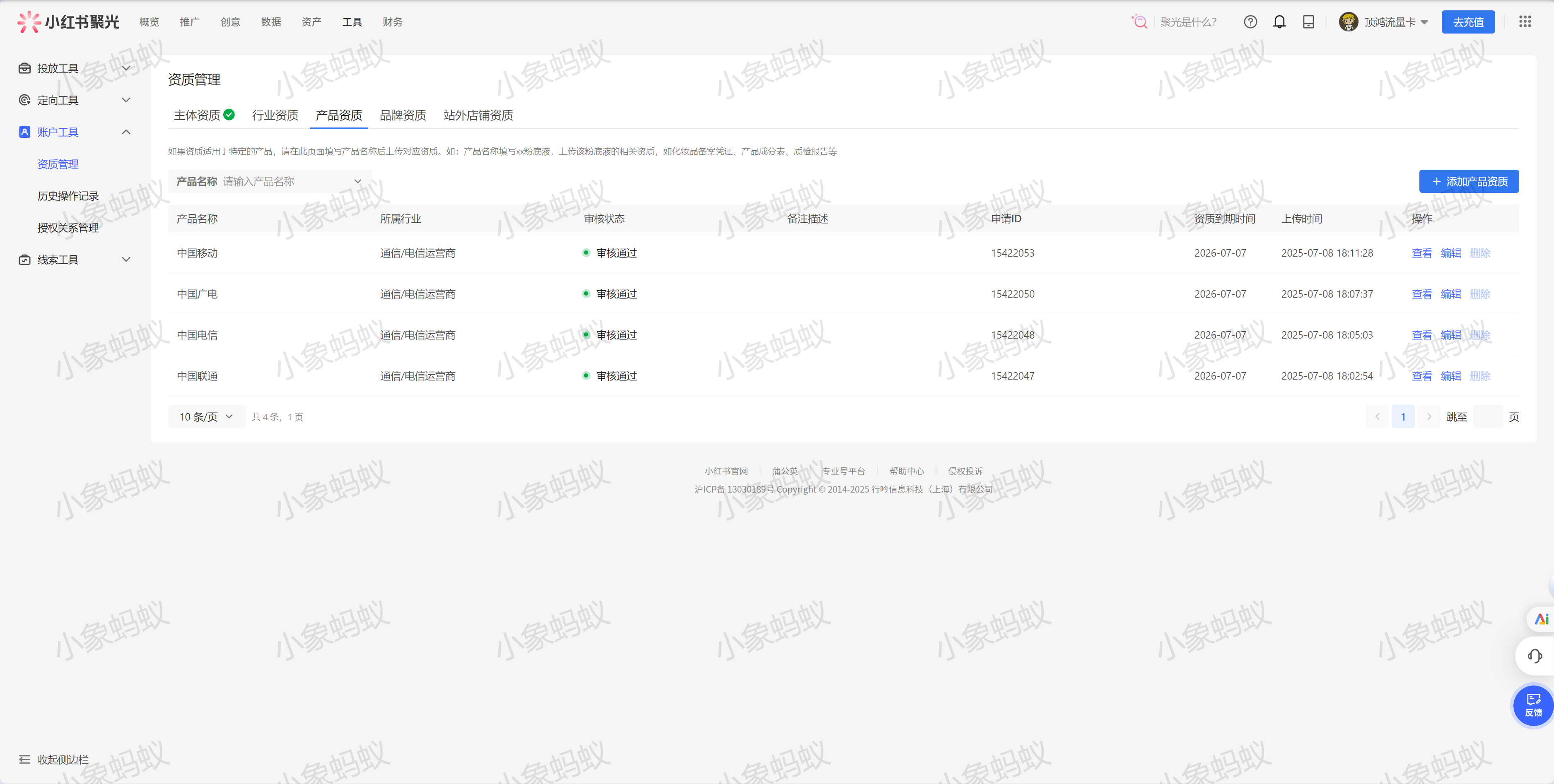
Task: Click the 定向工具 sidebar icon
Action: point(24,100)
